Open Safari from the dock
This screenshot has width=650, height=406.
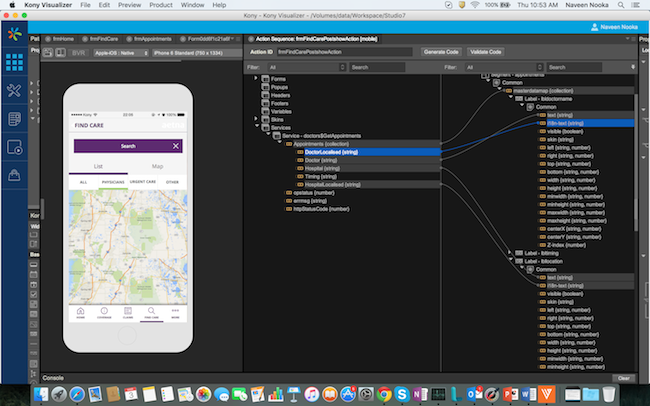pos(77,394)
